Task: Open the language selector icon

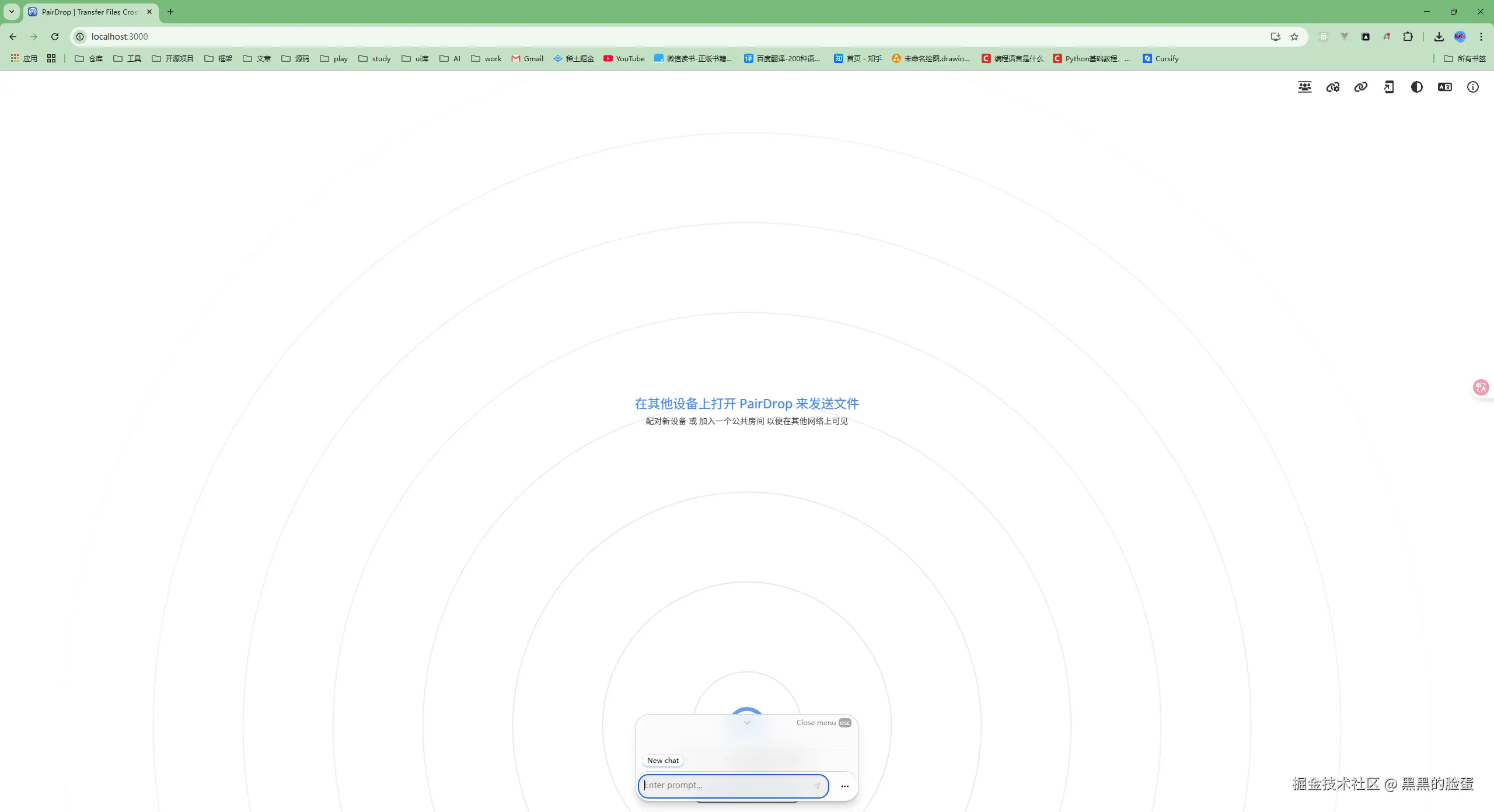Action: pos(1444,87)
